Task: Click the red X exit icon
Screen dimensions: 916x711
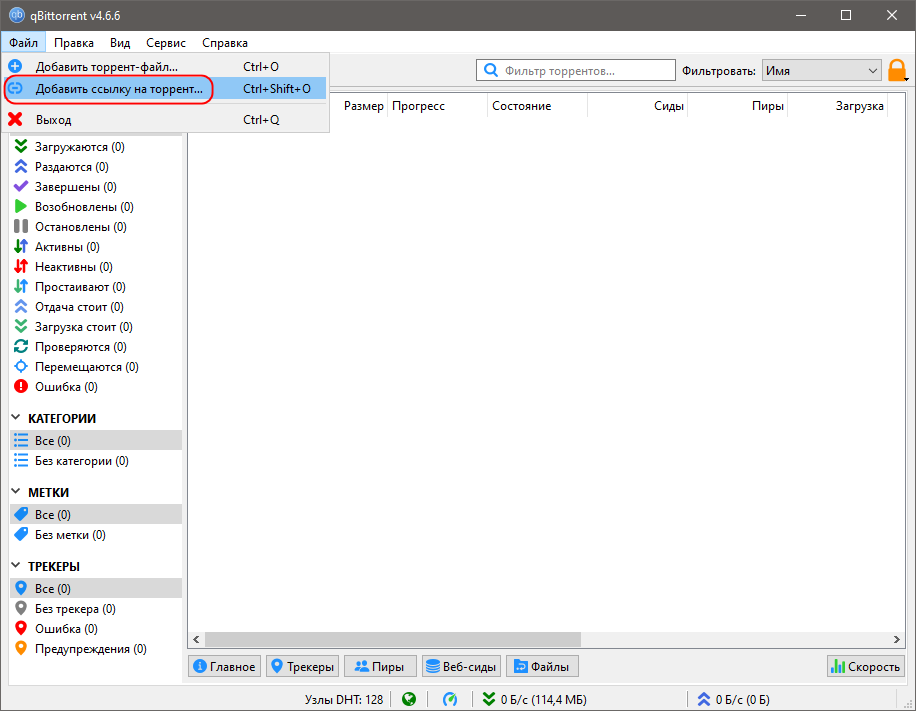Action: (x=15, y=119)
